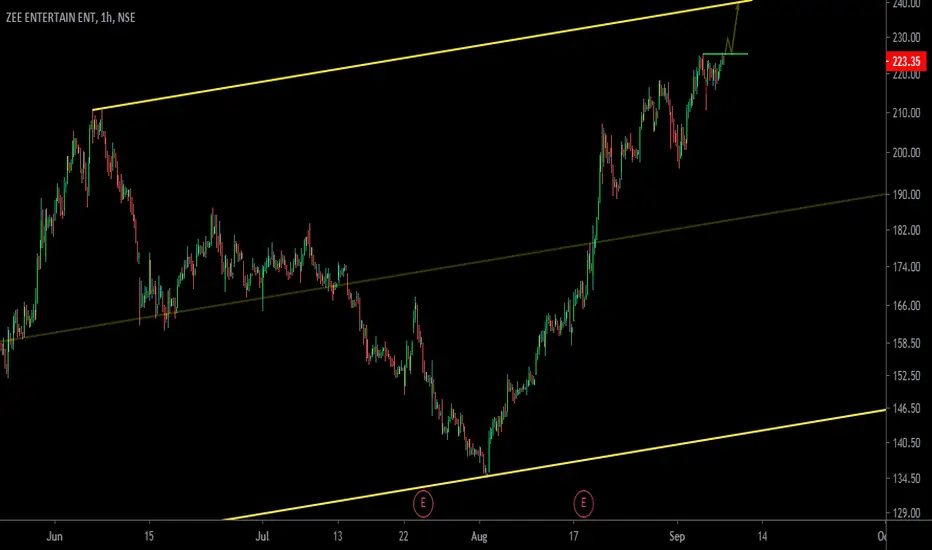Viewport: 932px width, 550px height.
Task: Click the 134.50 price axis label
Action: click(906, 479)
